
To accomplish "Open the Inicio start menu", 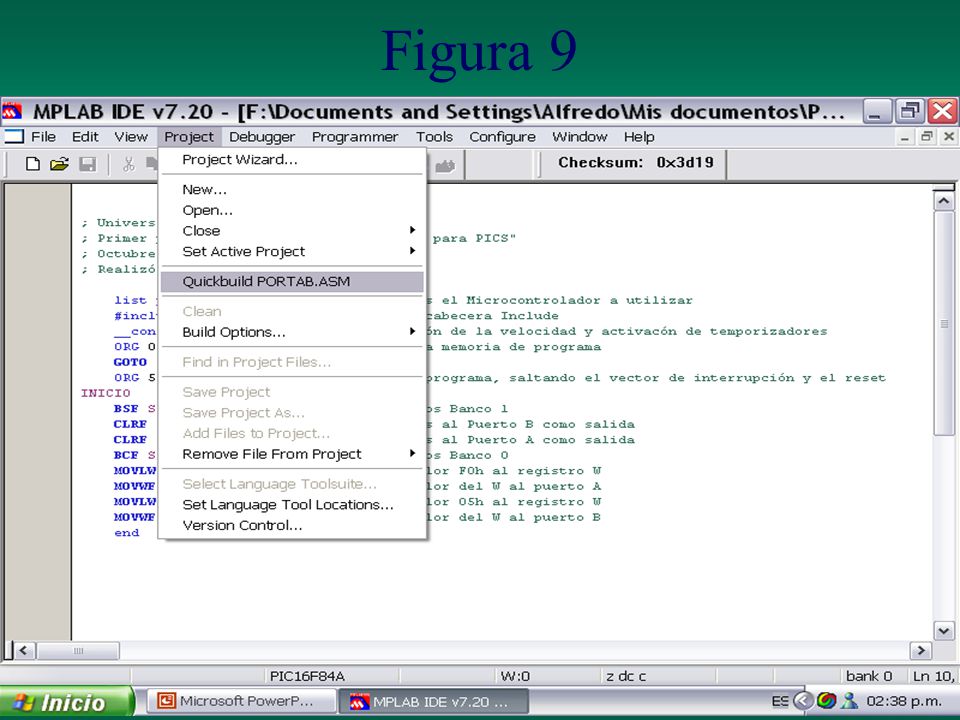I will tap(66, 702).
